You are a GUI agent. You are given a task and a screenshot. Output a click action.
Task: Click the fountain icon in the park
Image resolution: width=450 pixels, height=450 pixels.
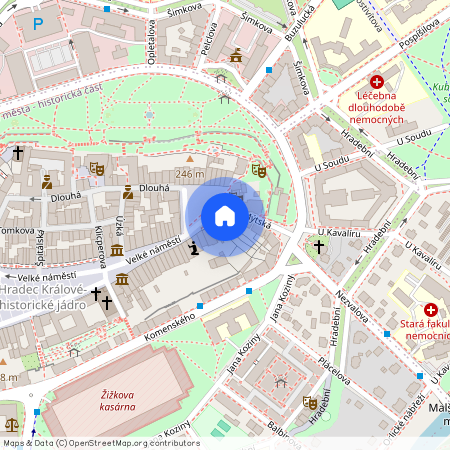tap(150, 115)
